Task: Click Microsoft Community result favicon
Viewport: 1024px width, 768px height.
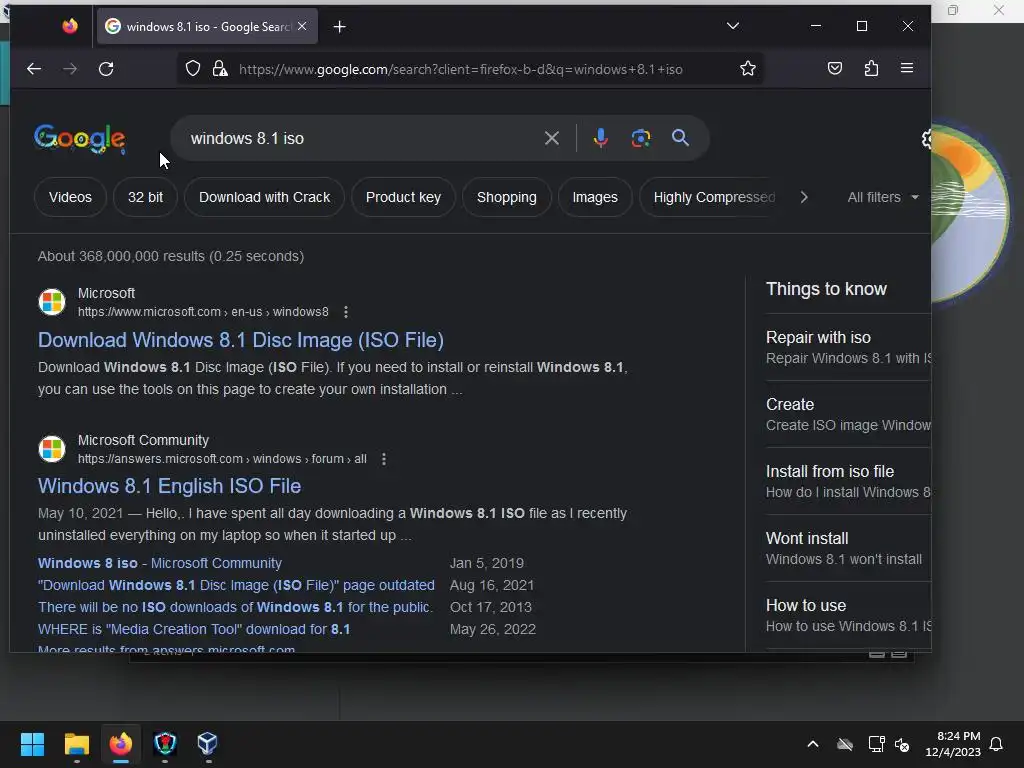Action: (52, 449)
